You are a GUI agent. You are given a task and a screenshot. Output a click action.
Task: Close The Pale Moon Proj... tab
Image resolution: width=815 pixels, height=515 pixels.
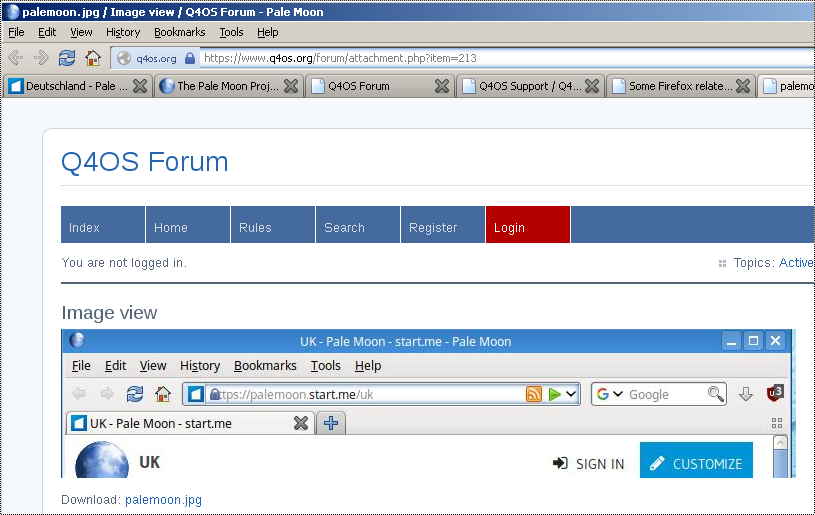click(291, 86)
